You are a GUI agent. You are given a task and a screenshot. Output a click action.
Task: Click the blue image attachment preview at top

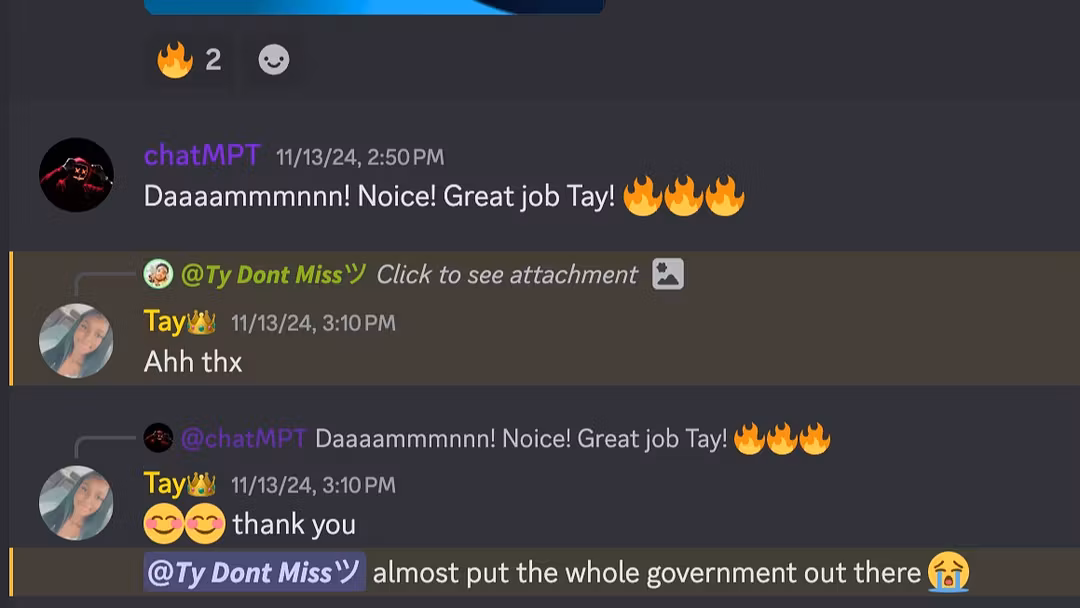click(374, 7)
